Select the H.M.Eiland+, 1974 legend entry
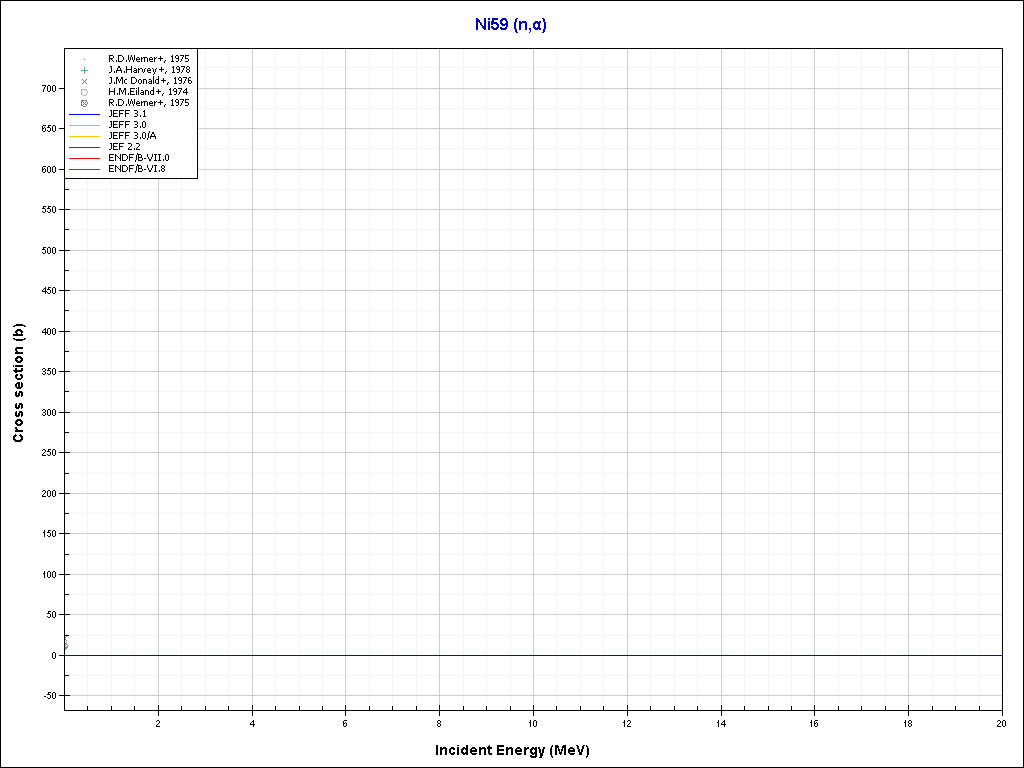1024x768 pixels. pos(148,92)
